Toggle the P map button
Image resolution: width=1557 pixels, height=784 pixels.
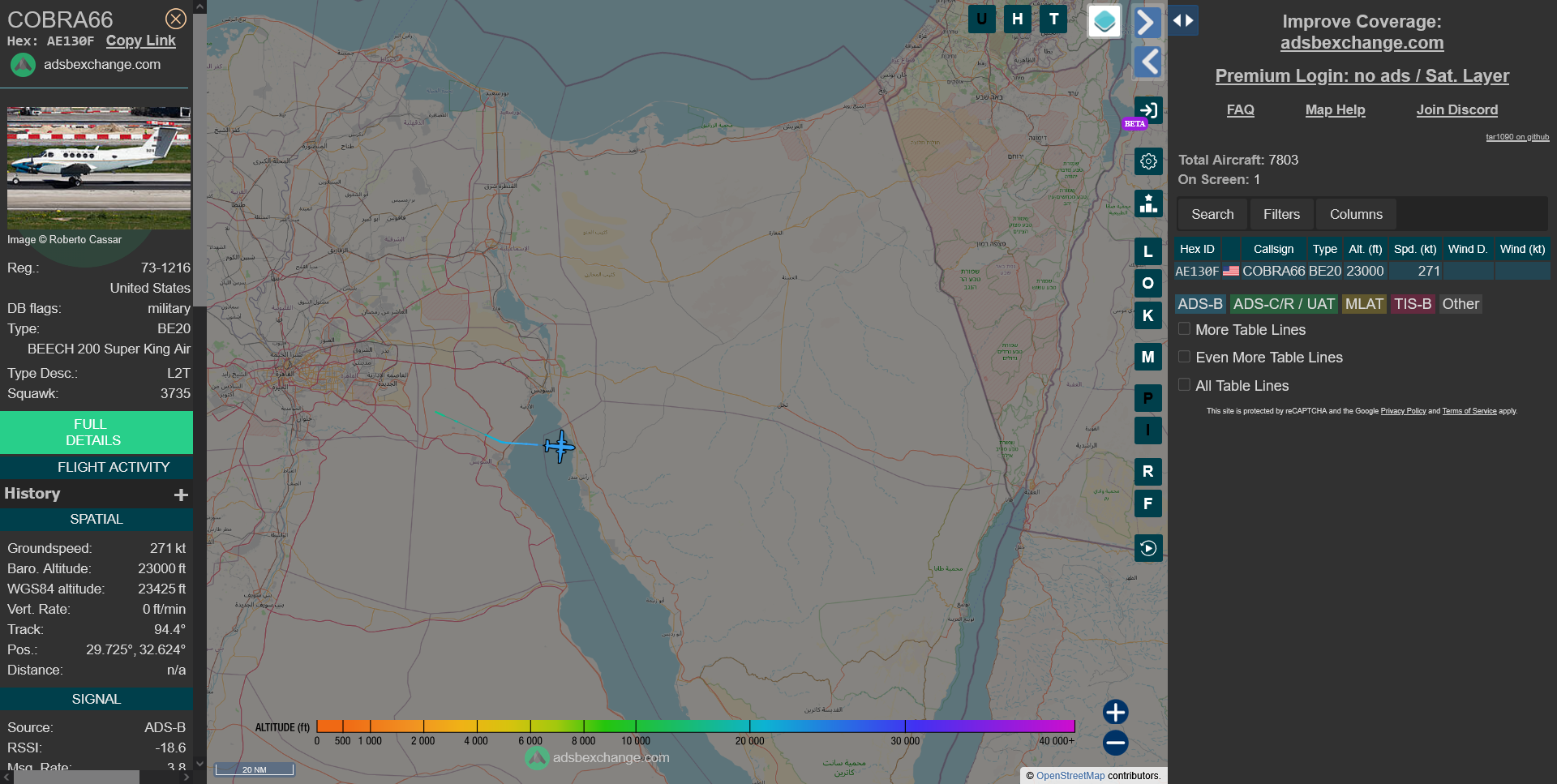point(1148,398)
